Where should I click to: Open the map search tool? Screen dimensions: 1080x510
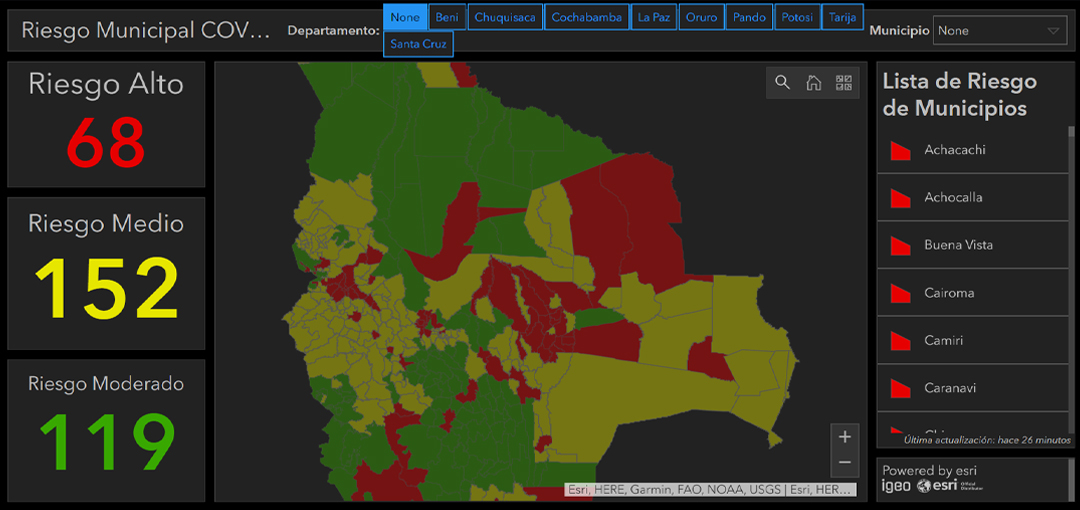782,83
